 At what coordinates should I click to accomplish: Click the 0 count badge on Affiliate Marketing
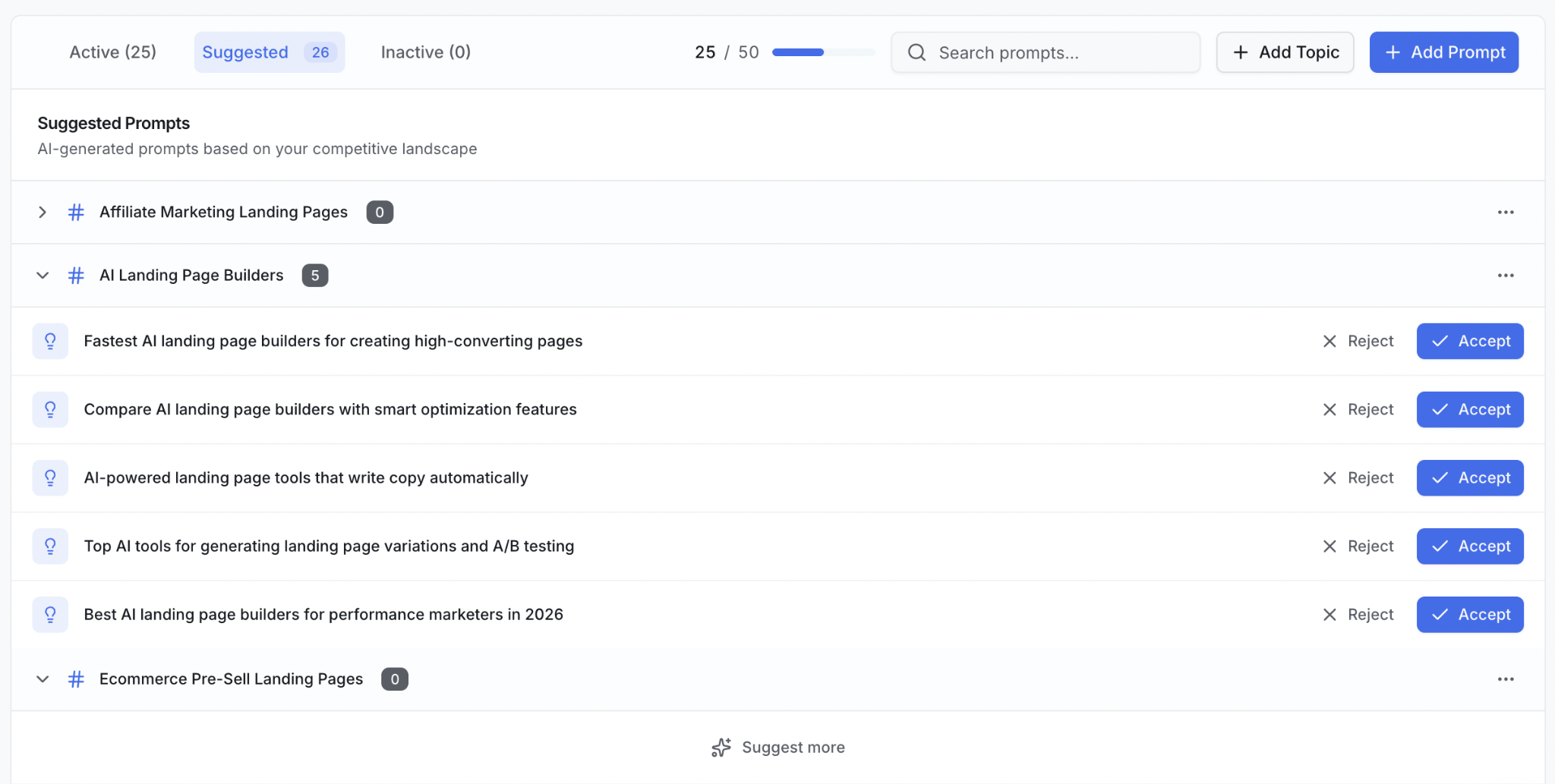click(380, 213)
